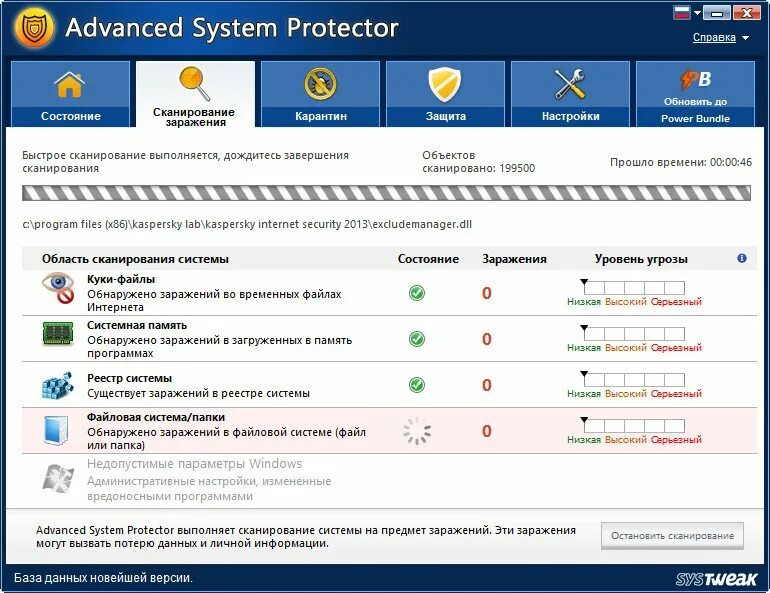Click the Прошло времени 00:00:46 timer
The height and width of the screenshot is (593, 770).
point(681,162)
